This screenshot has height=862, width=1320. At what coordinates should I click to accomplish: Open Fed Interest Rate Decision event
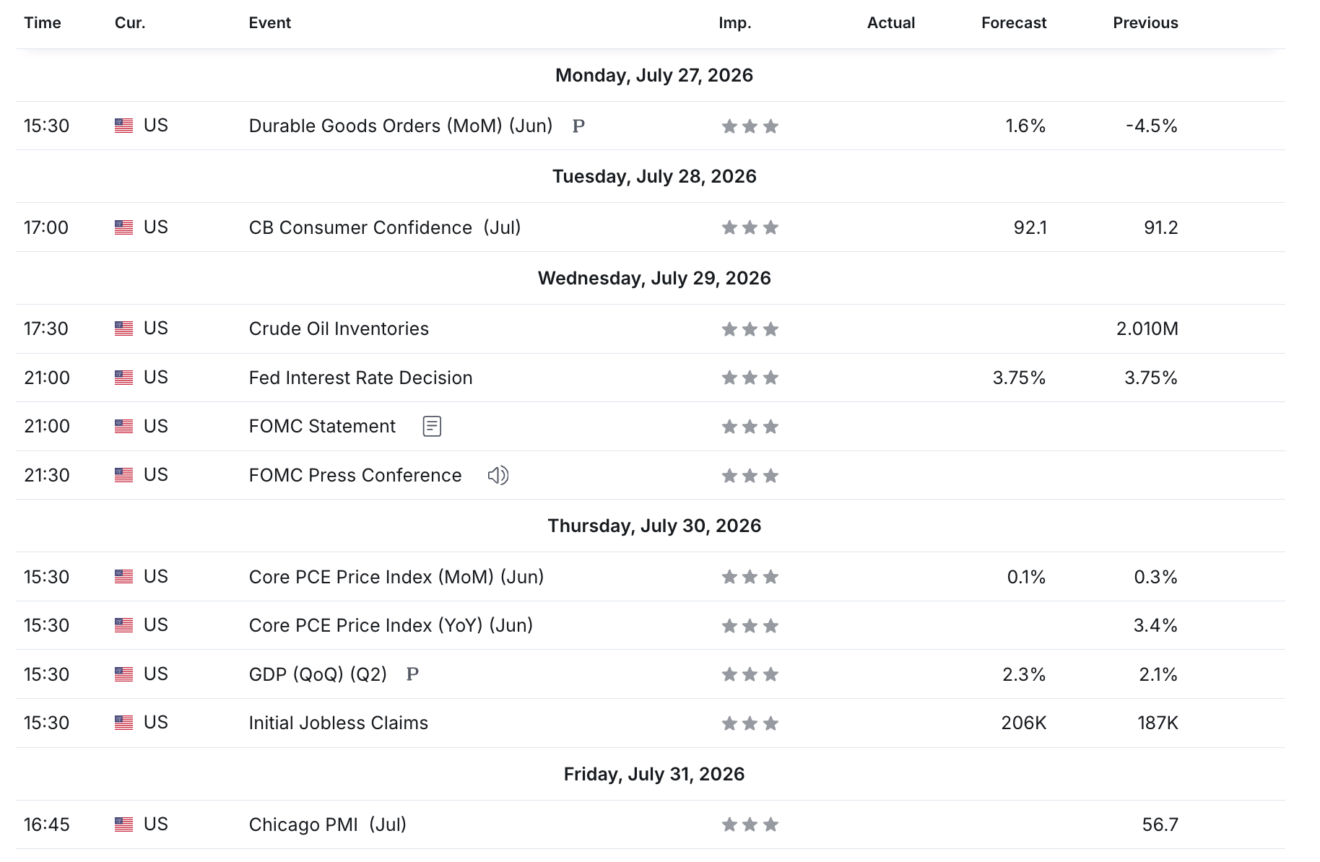click(x=360, y=378)
